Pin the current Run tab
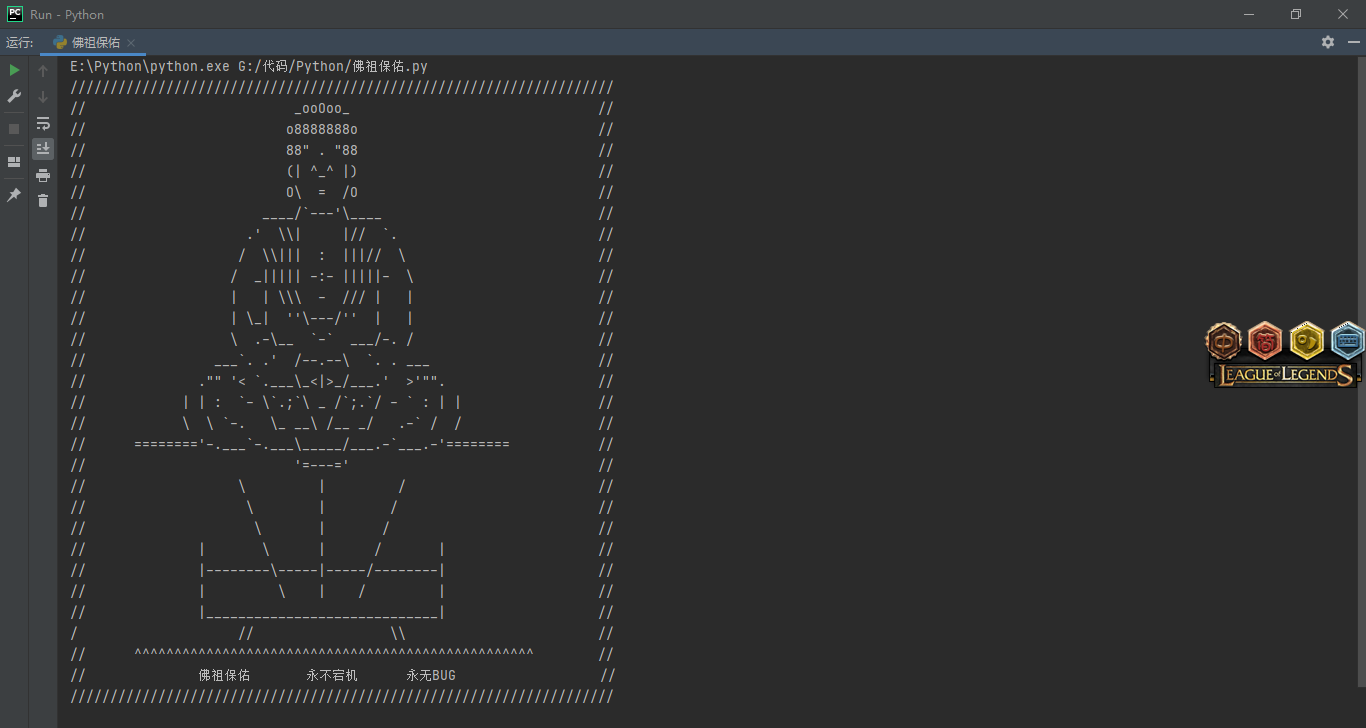 (14, 195)
